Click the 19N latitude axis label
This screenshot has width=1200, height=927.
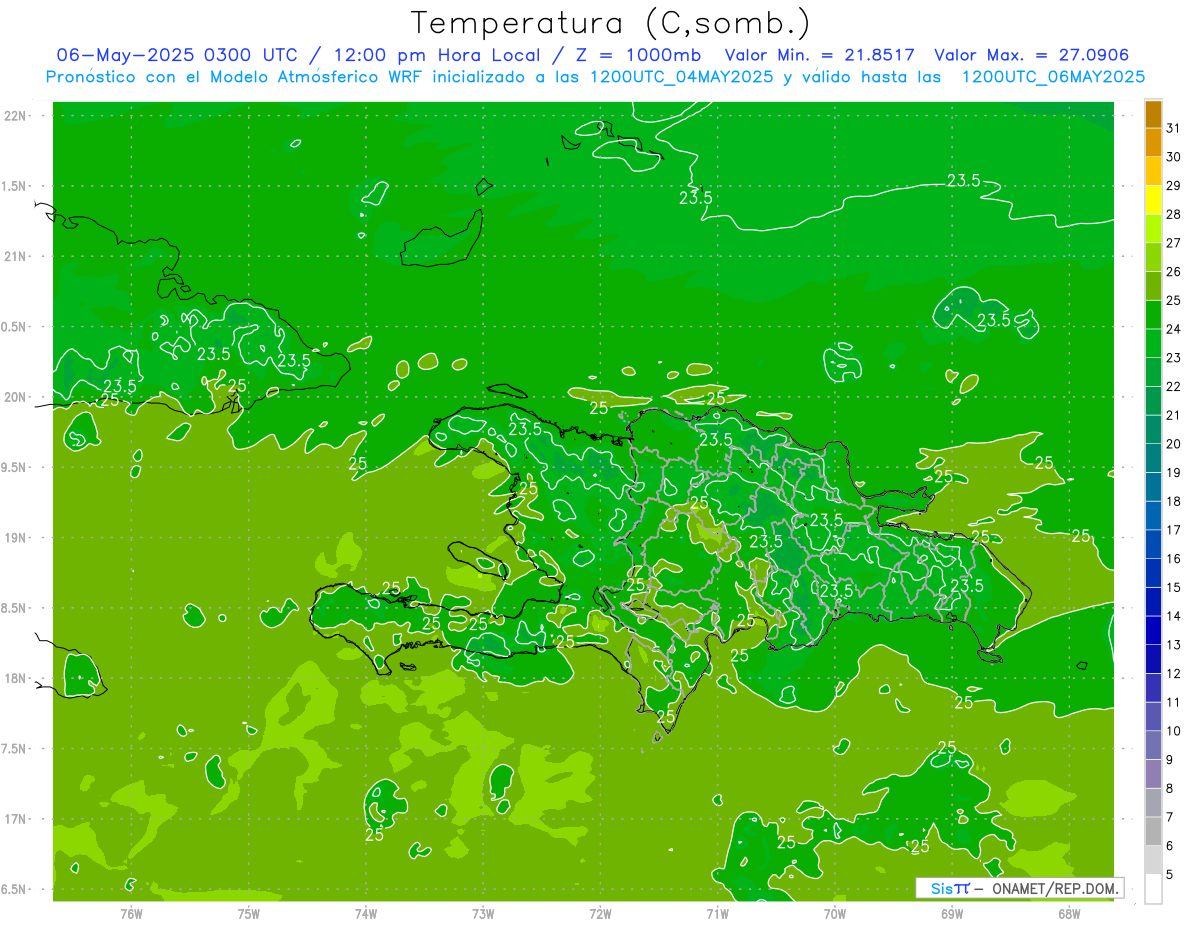point(15,537)
